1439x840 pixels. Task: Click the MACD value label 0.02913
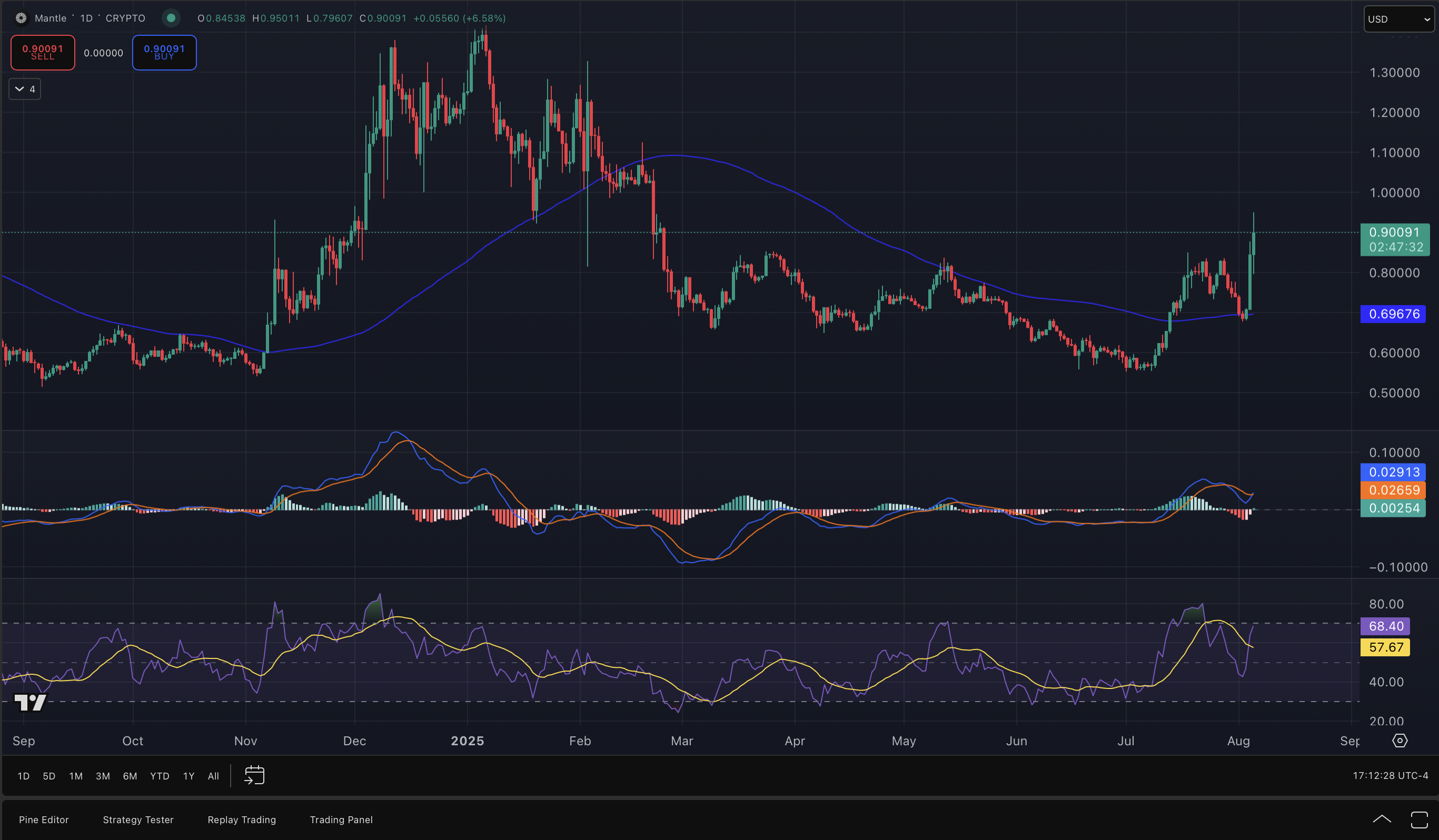[x=1393, y=472]
